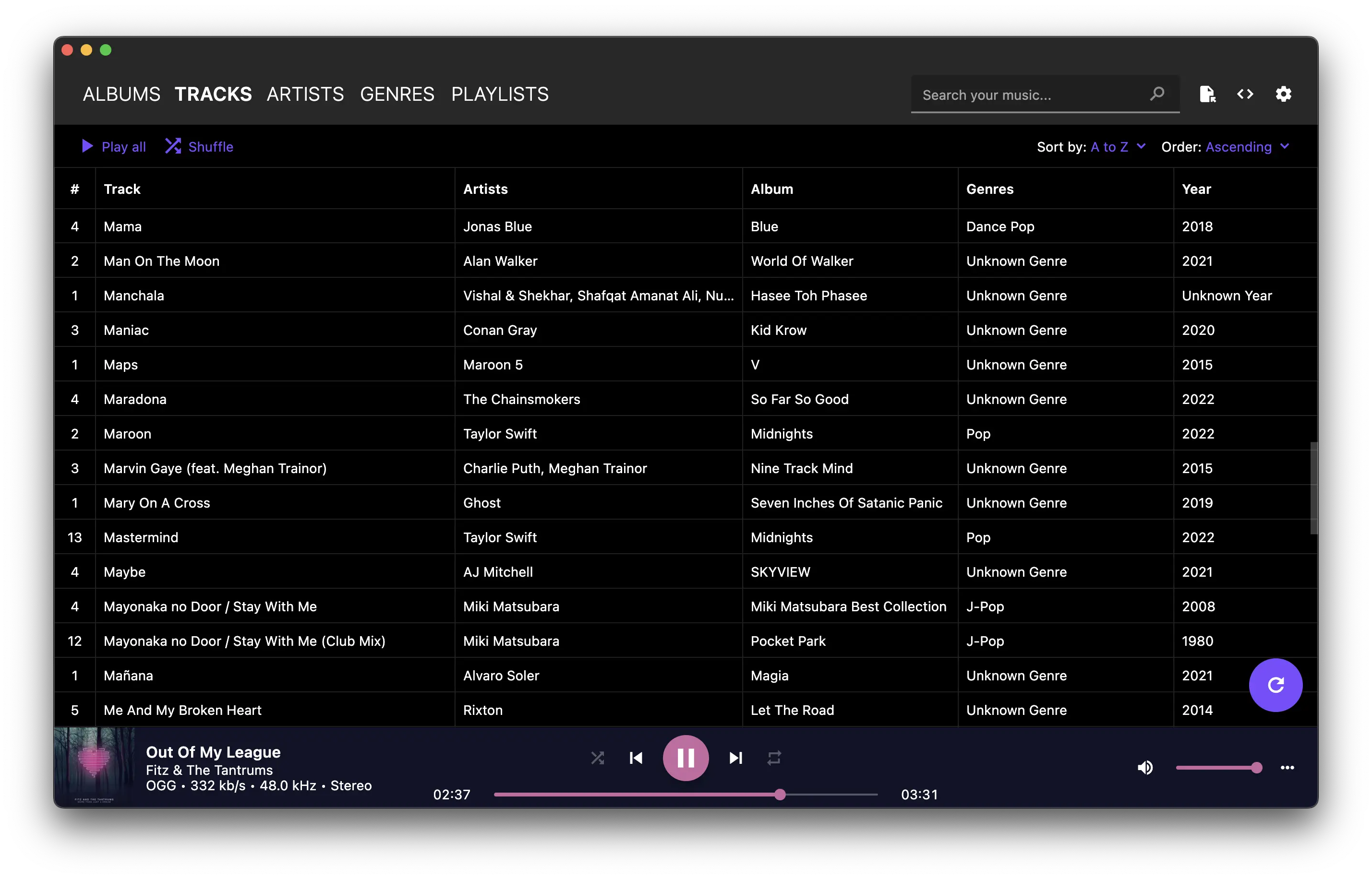Viewport: 1372px width, 879px height.
Task: Open the three-dot player options menu
Action: [x=1287, y=768]
